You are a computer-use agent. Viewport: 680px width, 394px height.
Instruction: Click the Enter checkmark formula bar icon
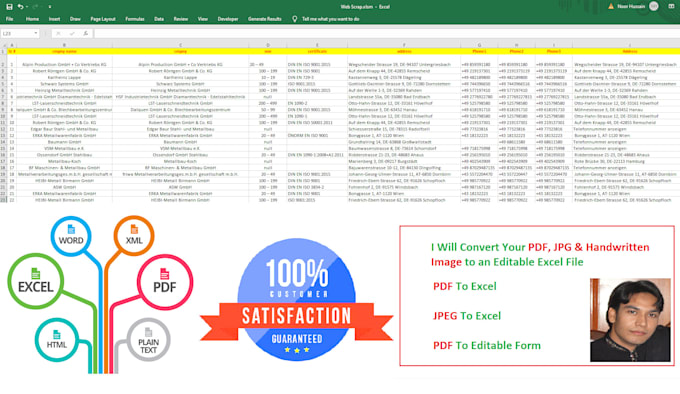[x=72, y=33]
